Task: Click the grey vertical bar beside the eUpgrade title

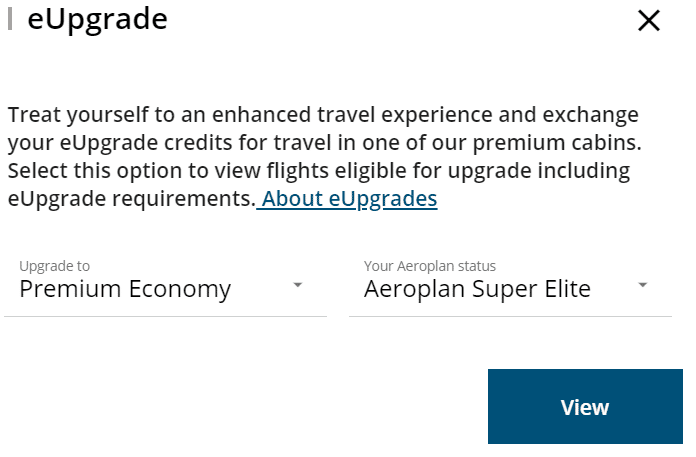Action: [10, 19]
